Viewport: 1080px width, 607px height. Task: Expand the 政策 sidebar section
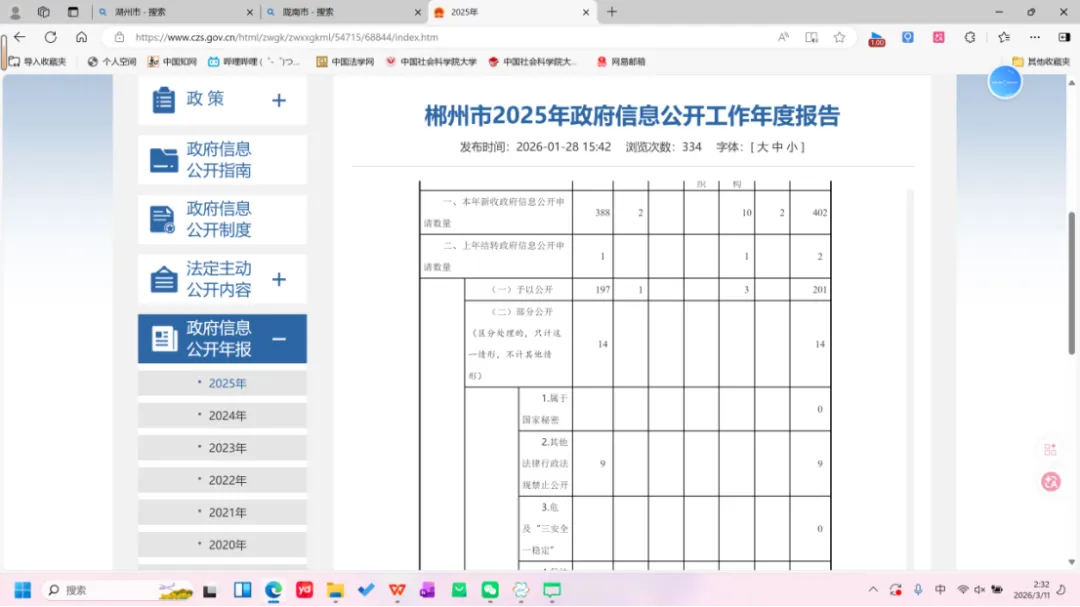click(x=279, y=101)
